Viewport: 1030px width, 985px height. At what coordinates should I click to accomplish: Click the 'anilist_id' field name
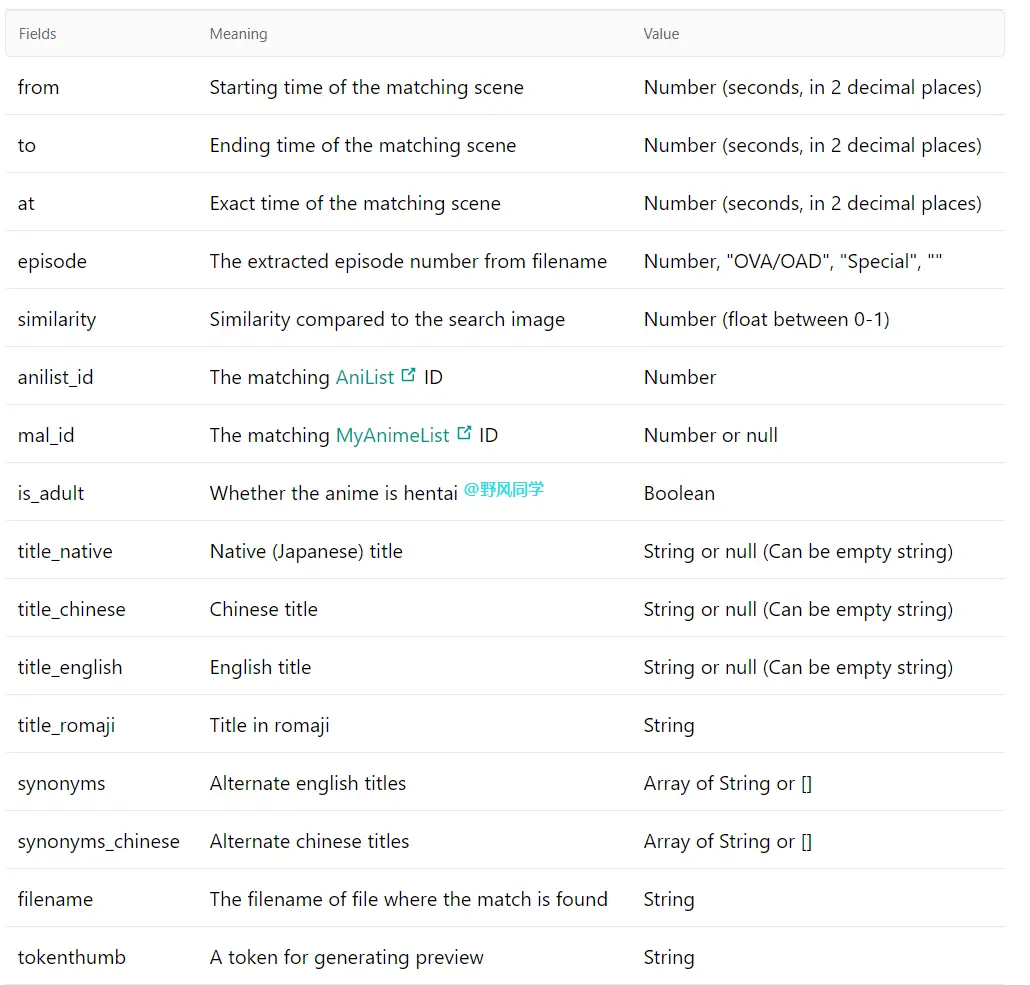click(x=56, y=377)
